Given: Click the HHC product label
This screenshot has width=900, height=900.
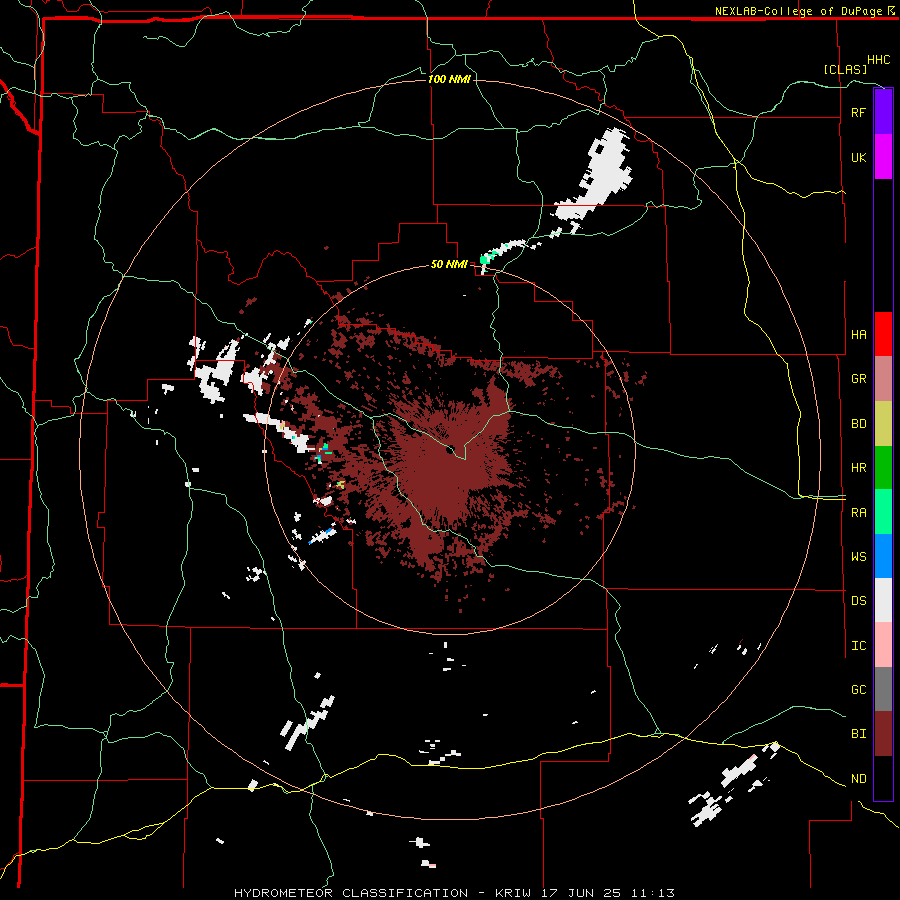Looking at the screenshot, I should pos(879,60).
